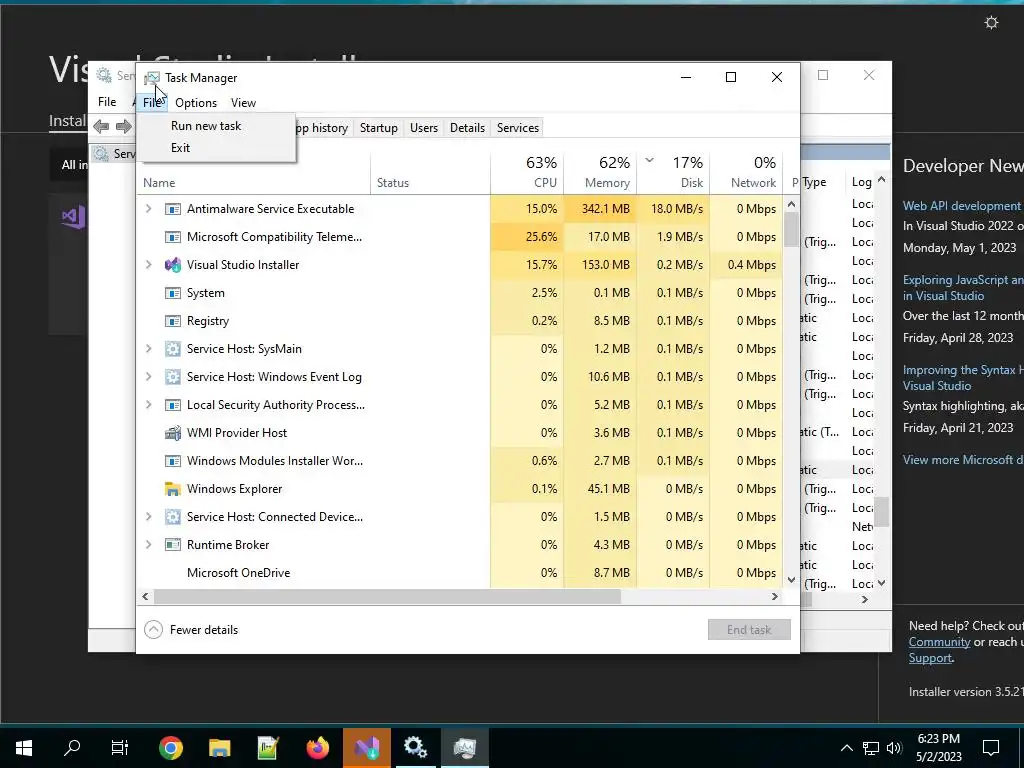Sort processes by CPU column header
Viewport: 1024px width, 768px height.
(527, 172)
